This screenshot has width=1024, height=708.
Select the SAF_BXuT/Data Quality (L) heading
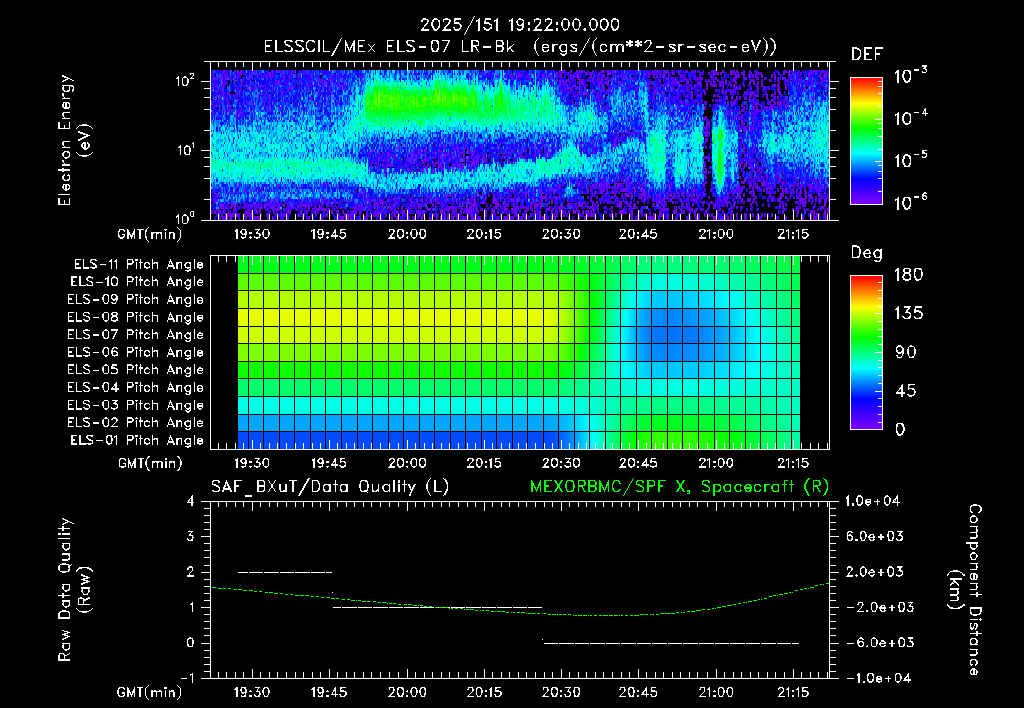[x=330, y=487]
